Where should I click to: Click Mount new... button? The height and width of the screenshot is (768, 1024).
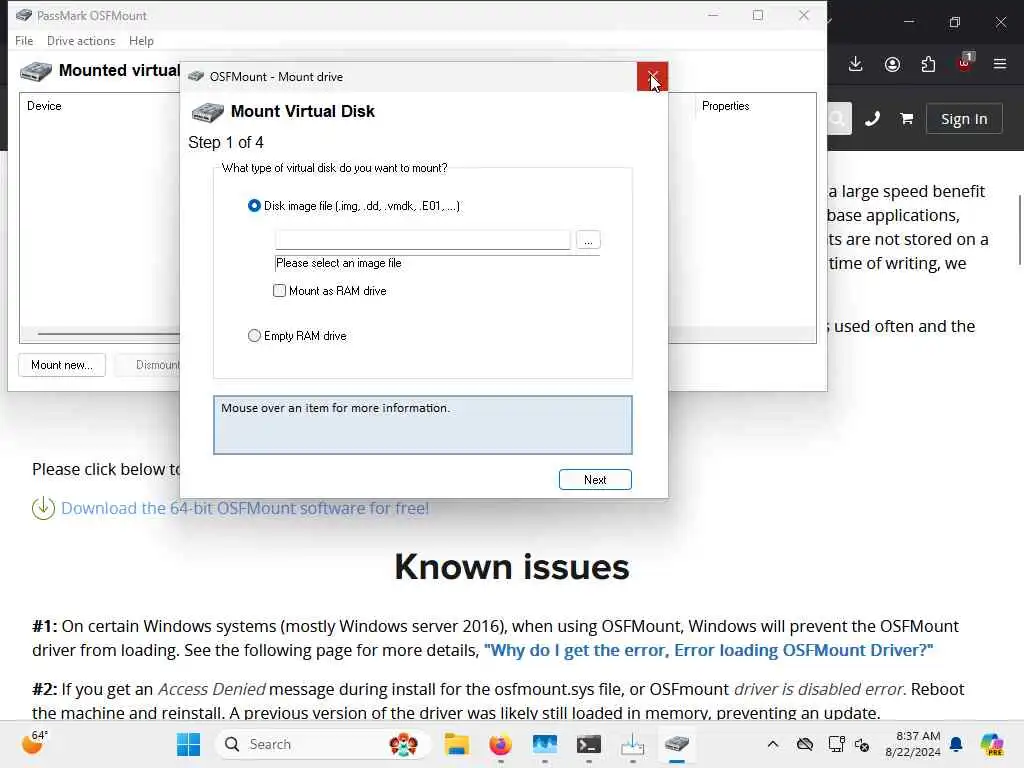pos(62,365)
